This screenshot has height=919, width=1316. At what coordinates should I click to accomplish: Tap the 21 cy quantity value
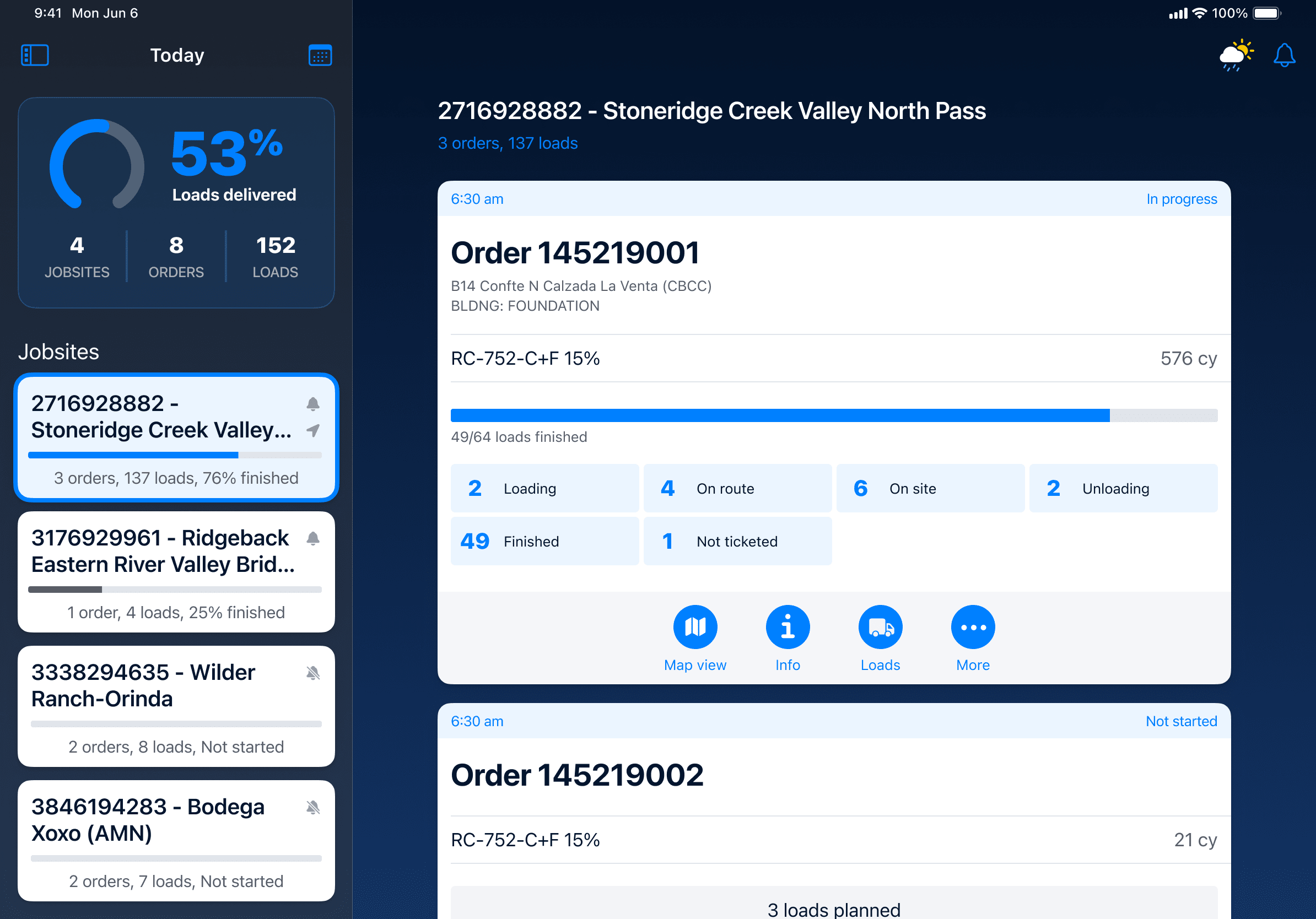tap(1196, 840)
